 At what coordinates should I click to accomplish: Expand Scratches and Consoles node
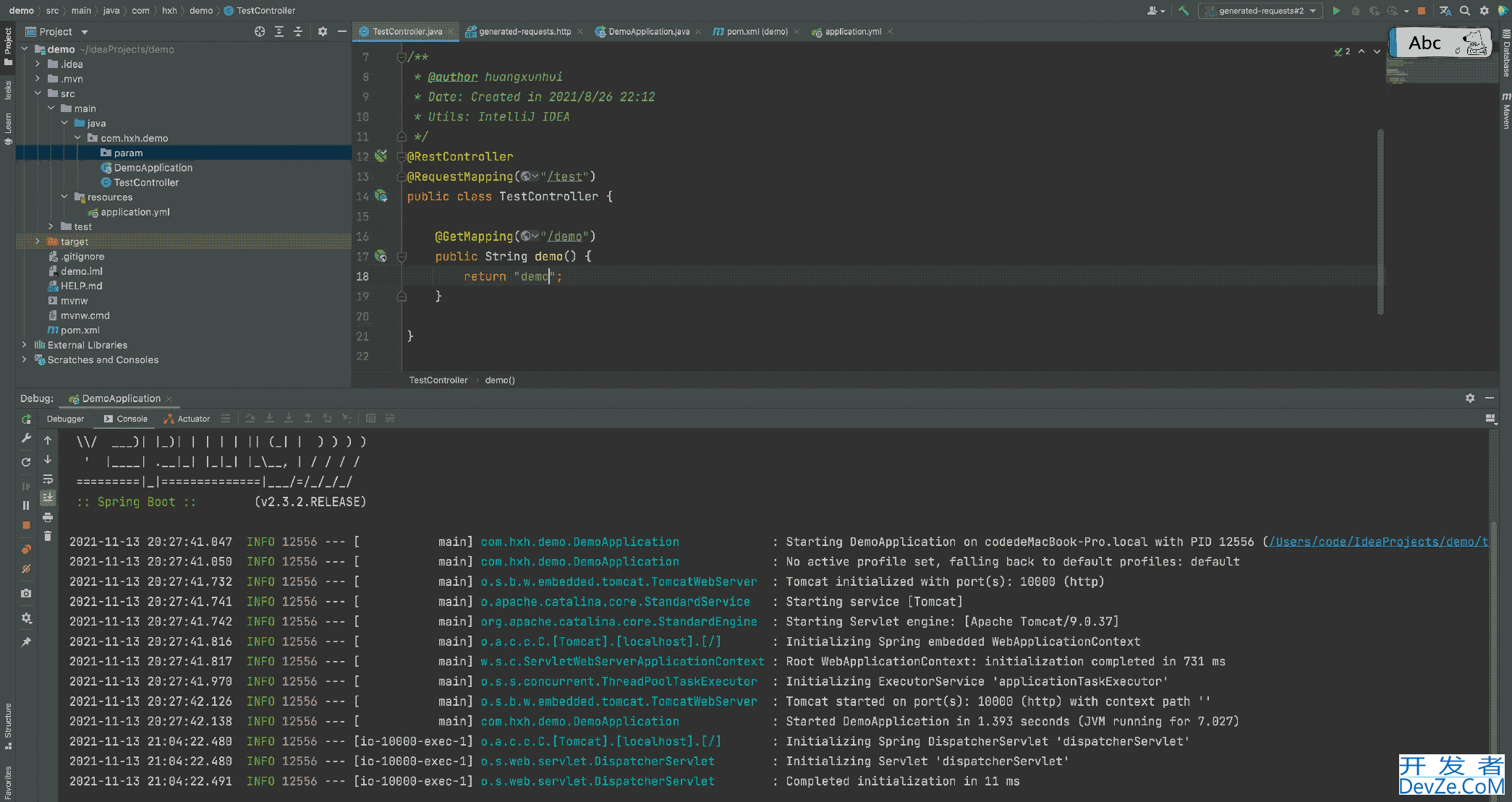point(25,360)
